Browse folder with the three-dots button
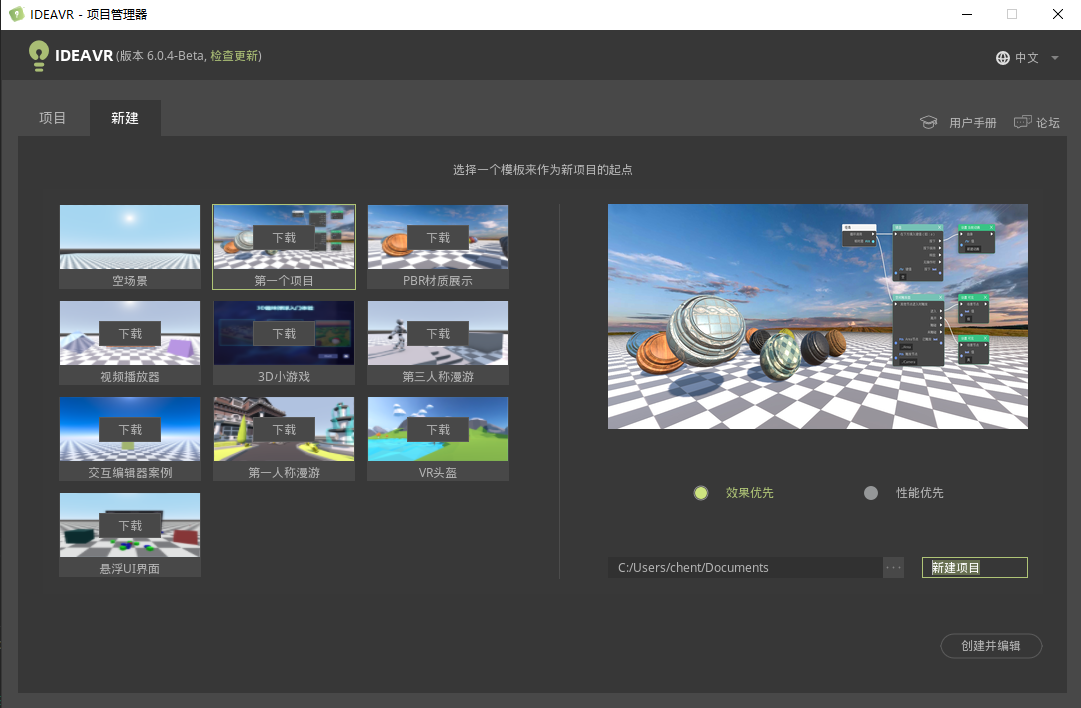Viewport: 1081px width, 708px height. click(x=893, y=567)
